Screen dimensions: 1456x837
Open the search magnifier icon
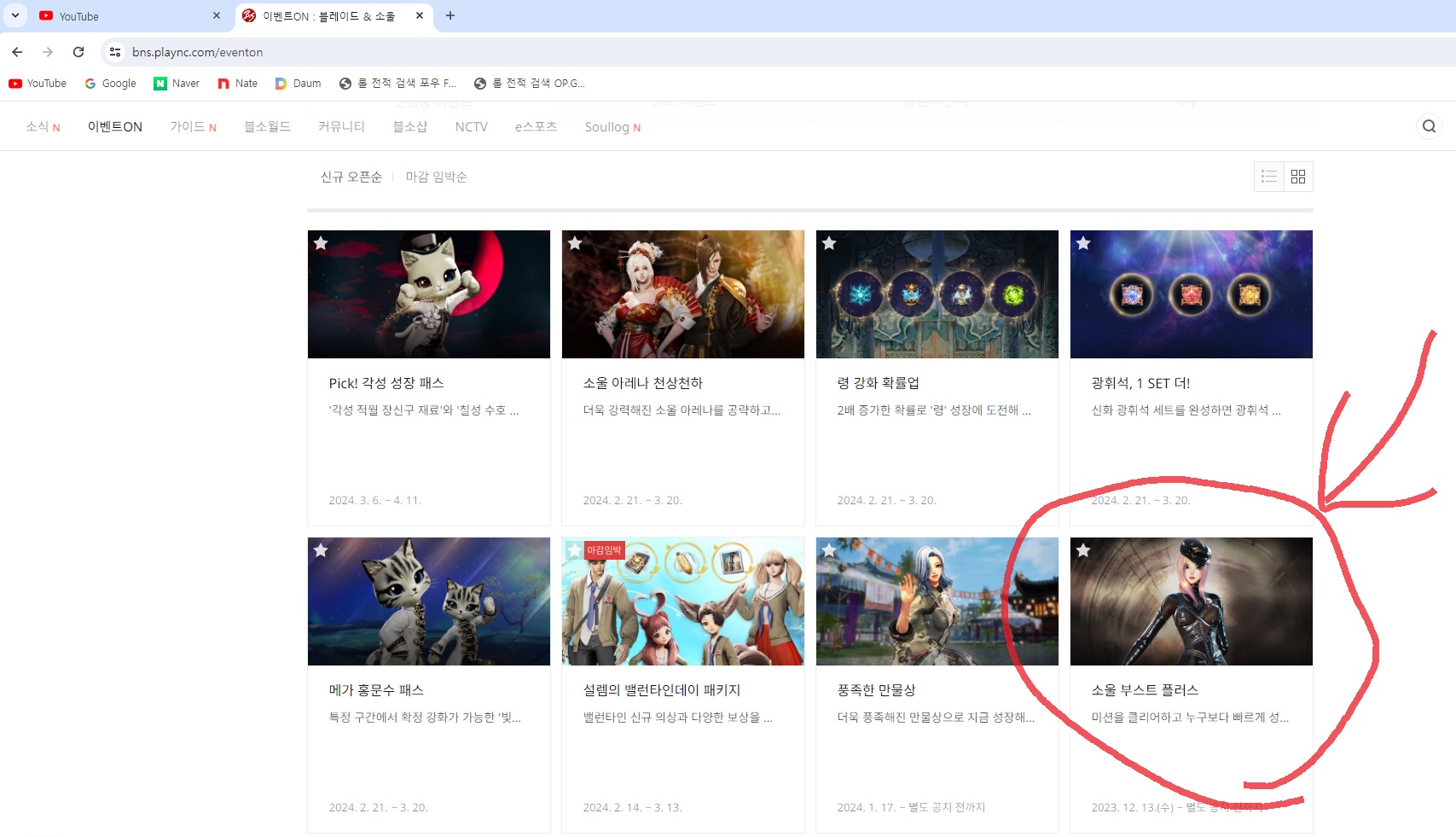tap(1428, 125)
